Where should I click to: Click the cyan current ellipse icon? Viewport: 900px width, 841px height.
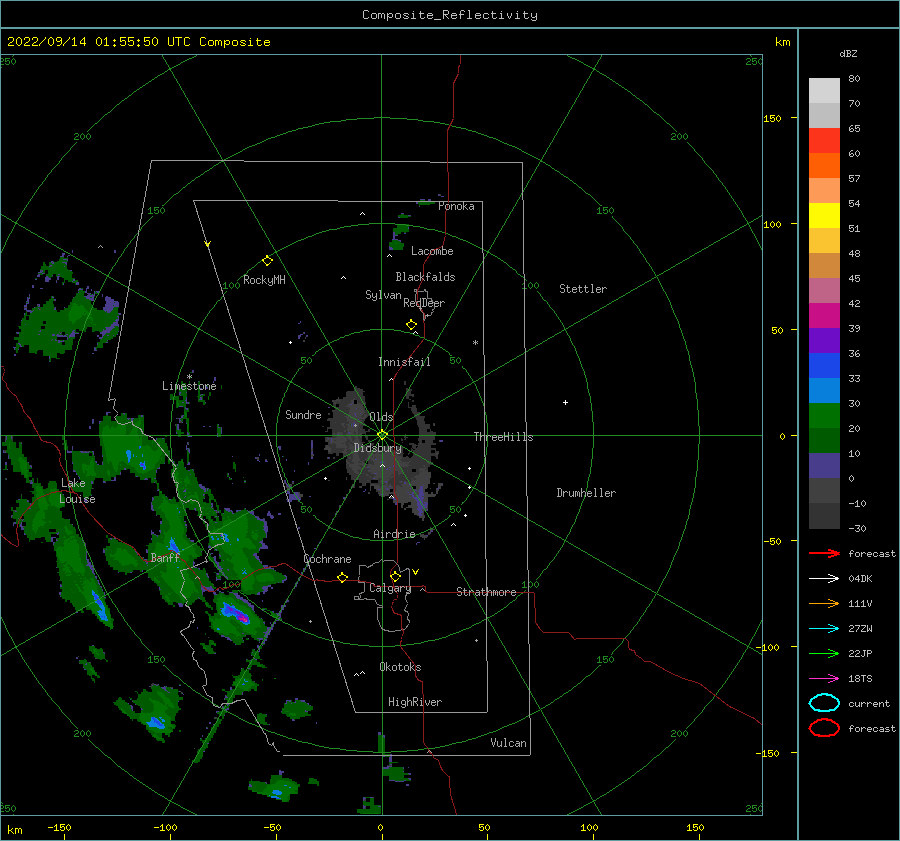click(824, 703)
